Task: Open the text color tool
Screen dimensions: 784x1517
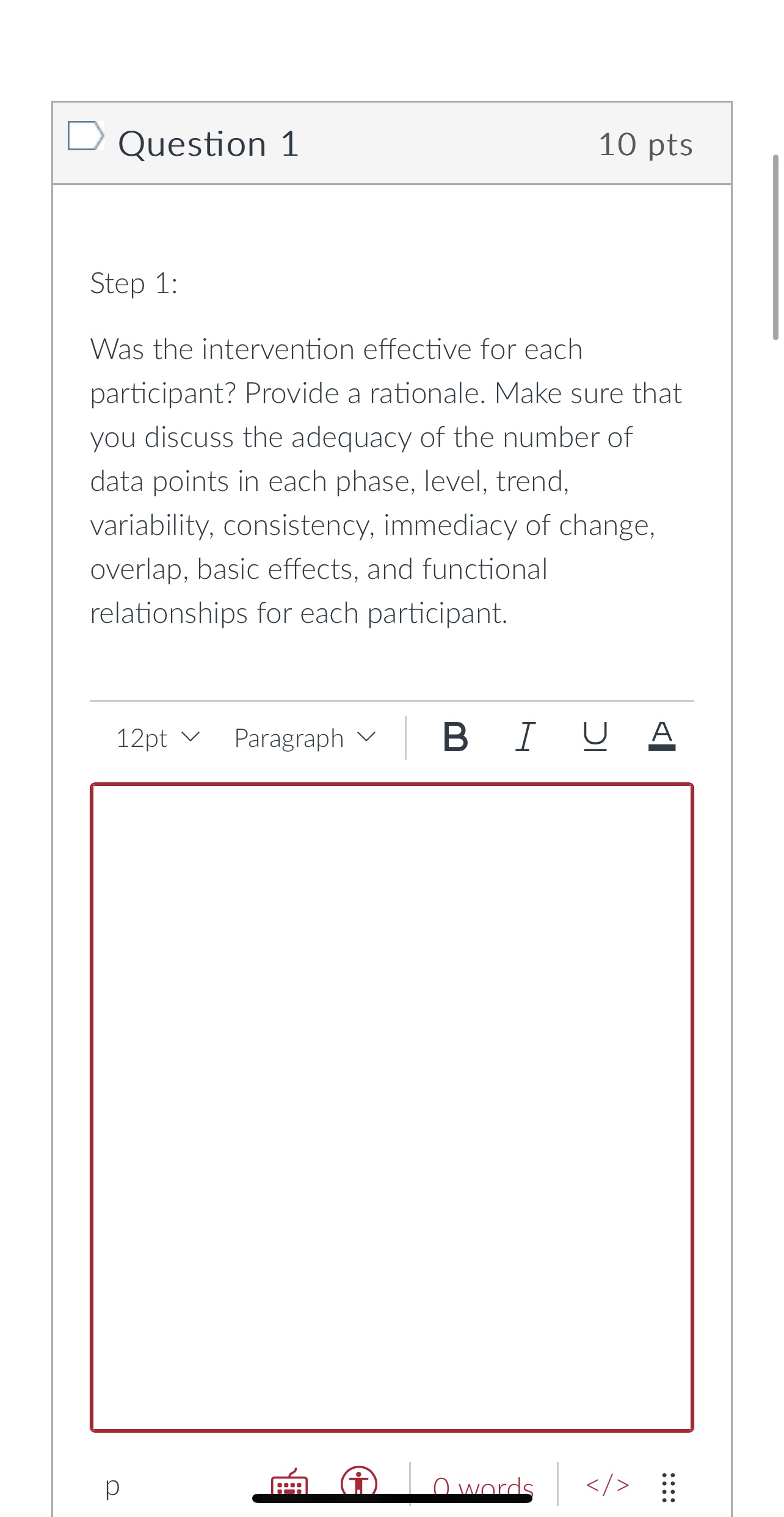Action: pyautogui.click(x=662, y=738)
